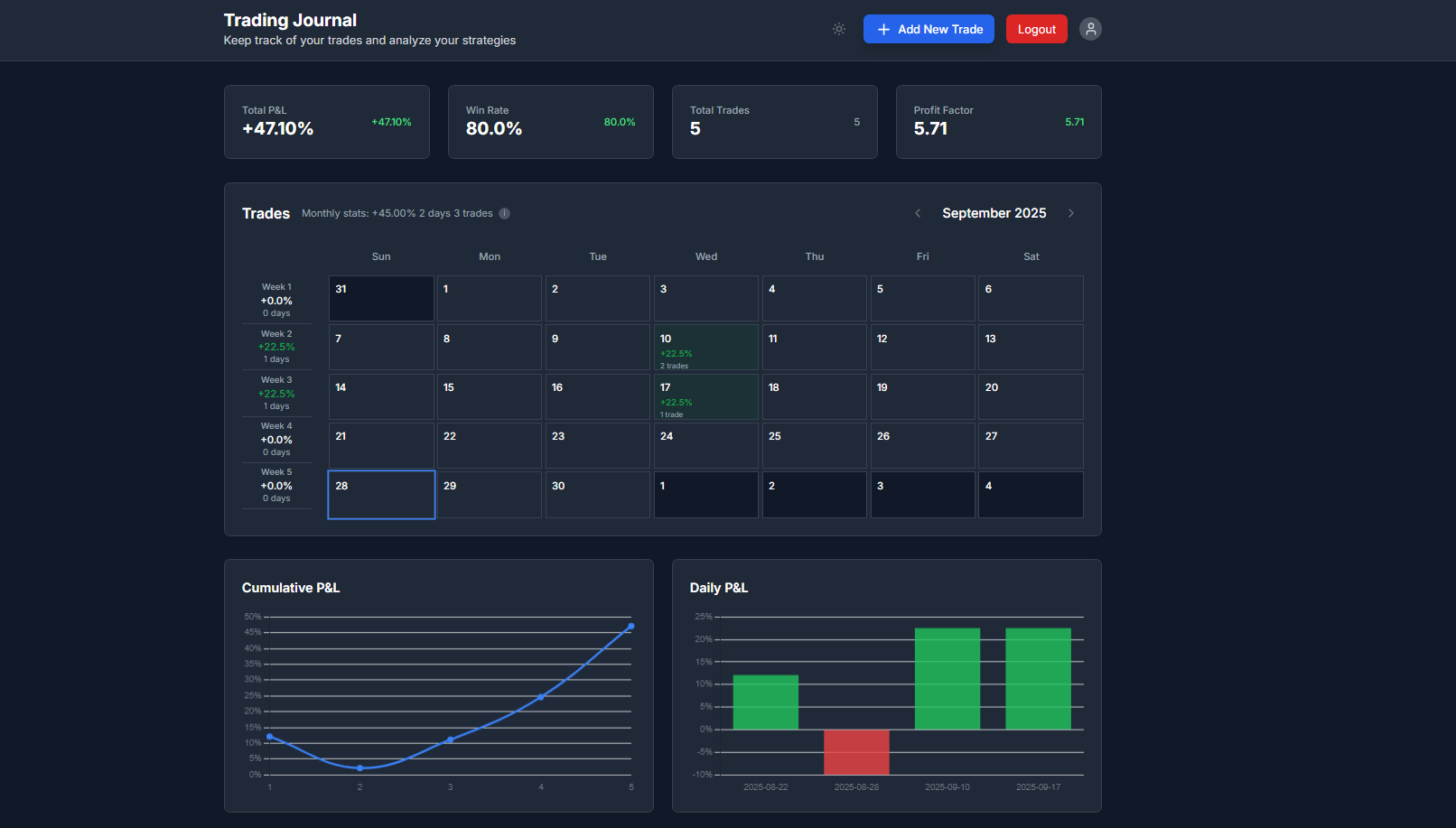1456x828 pixels.
Task: Select September 17 calendar day cell
Action: pos(705,396)
